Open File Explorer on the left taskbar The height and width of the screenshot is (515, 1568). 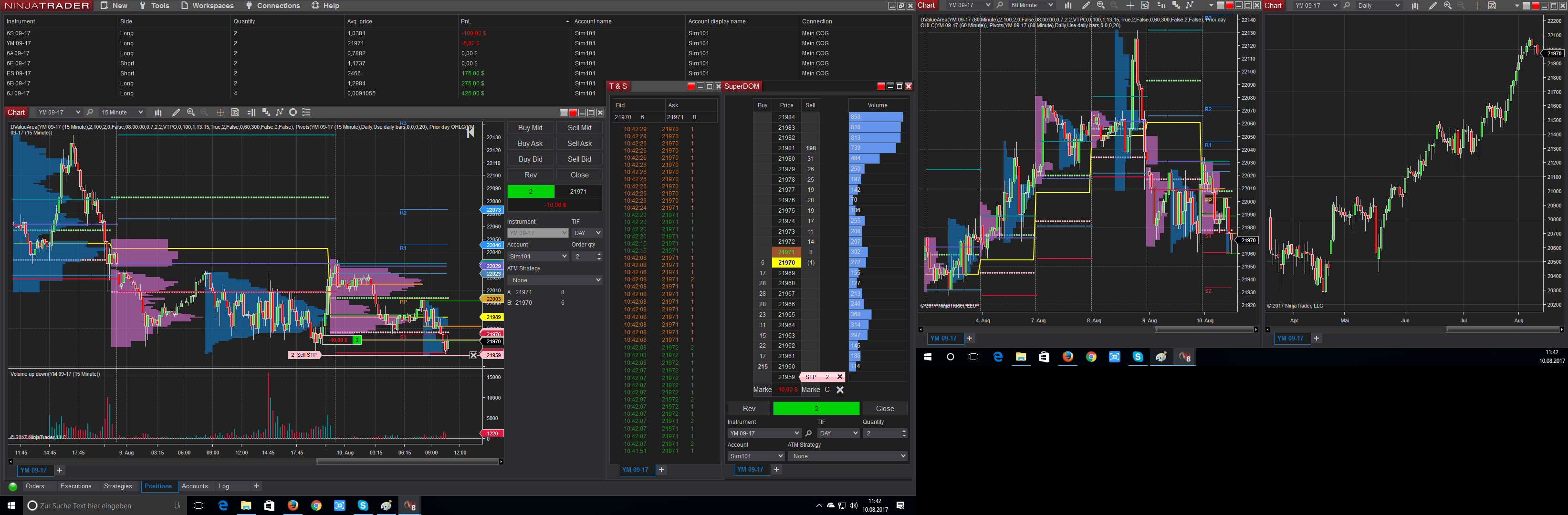[246, 505]
